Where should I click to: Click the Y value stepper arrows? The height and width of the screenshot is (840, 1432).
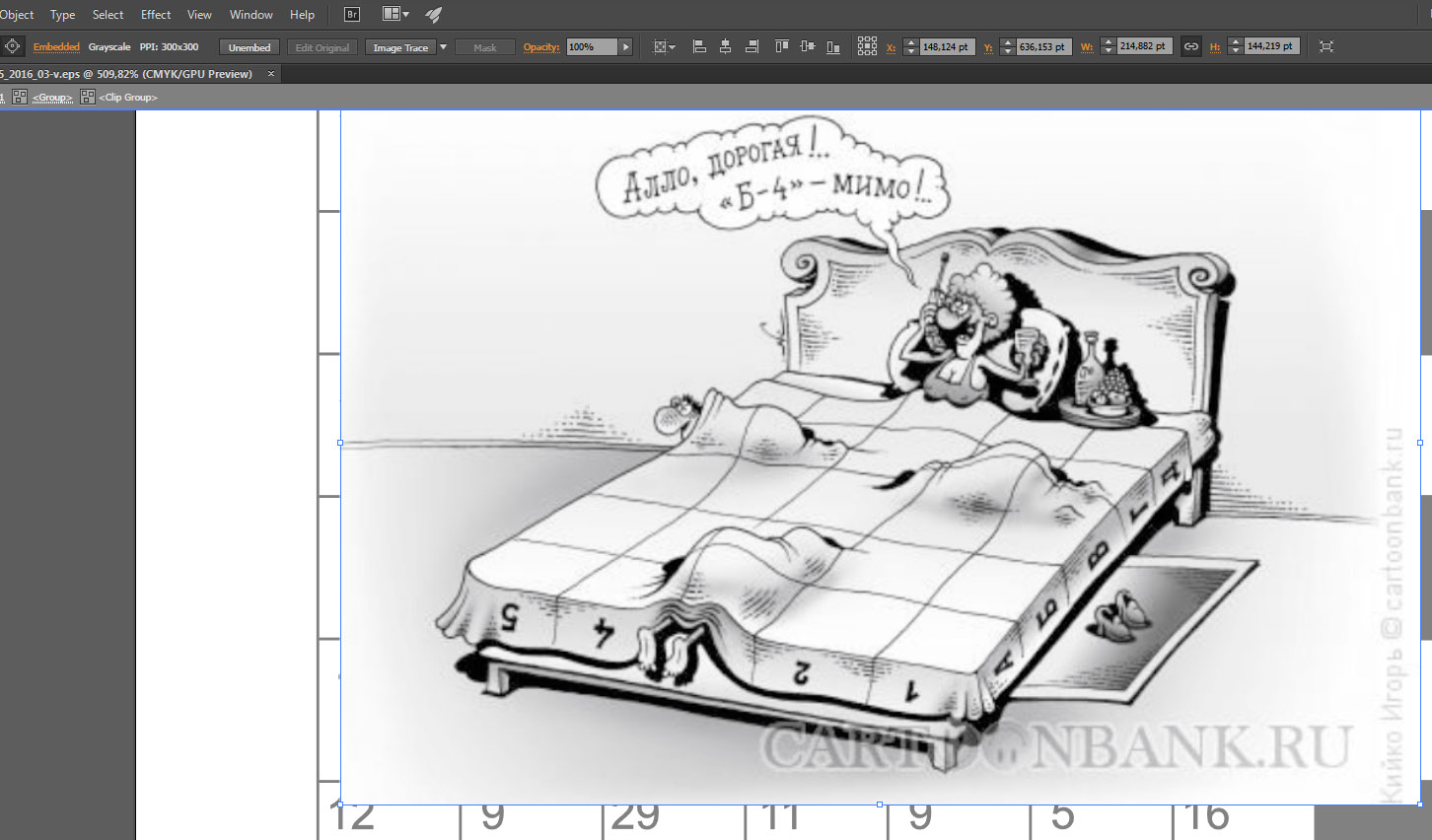[x=1007, y=46]
